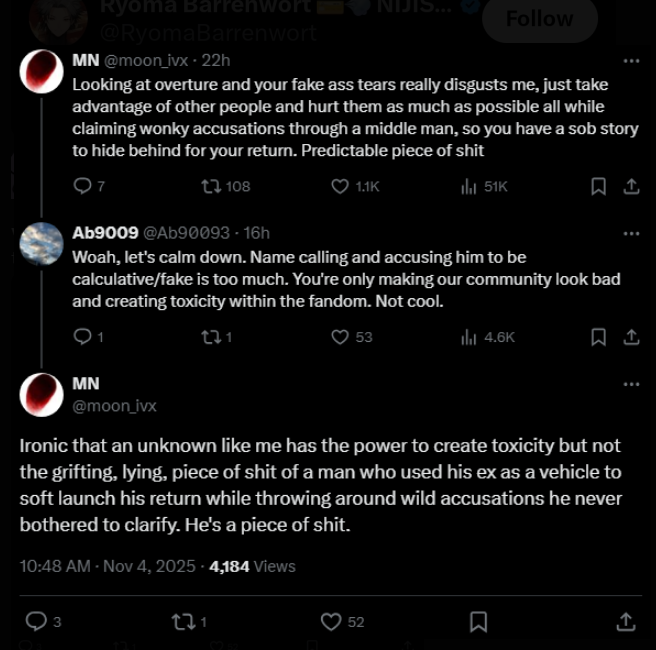The image size is (656, 650).
Task: Open the @Ab90093 profile link
Action: pos(189,233)
